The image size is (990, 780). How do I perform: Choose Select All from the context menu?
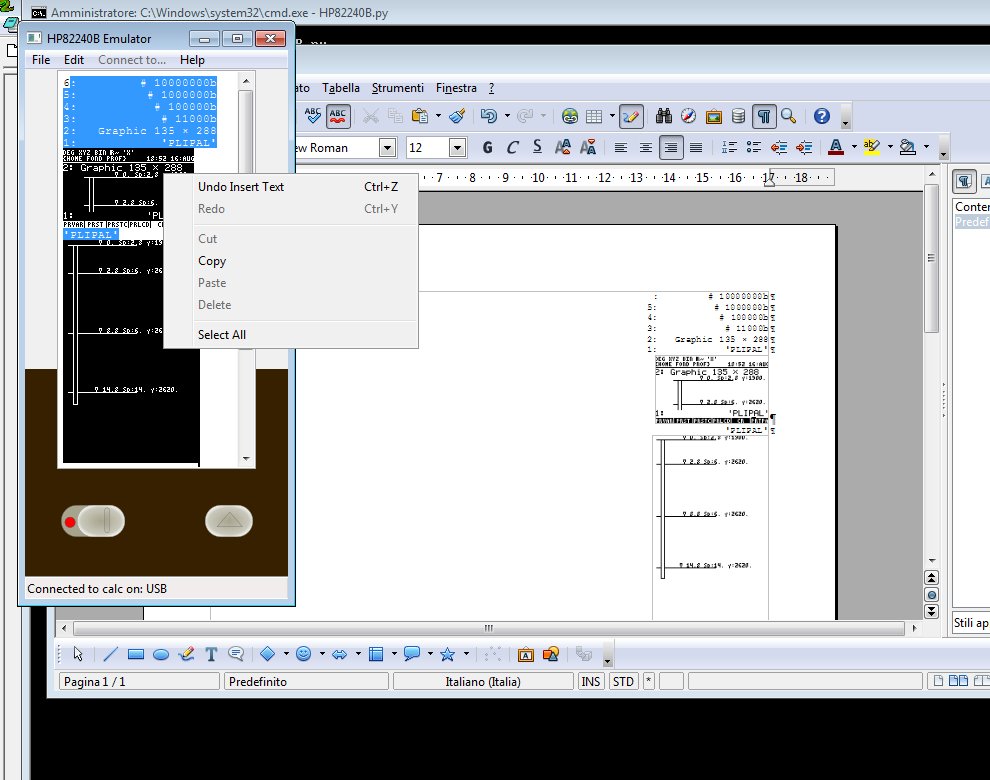[x=291, y=335]
